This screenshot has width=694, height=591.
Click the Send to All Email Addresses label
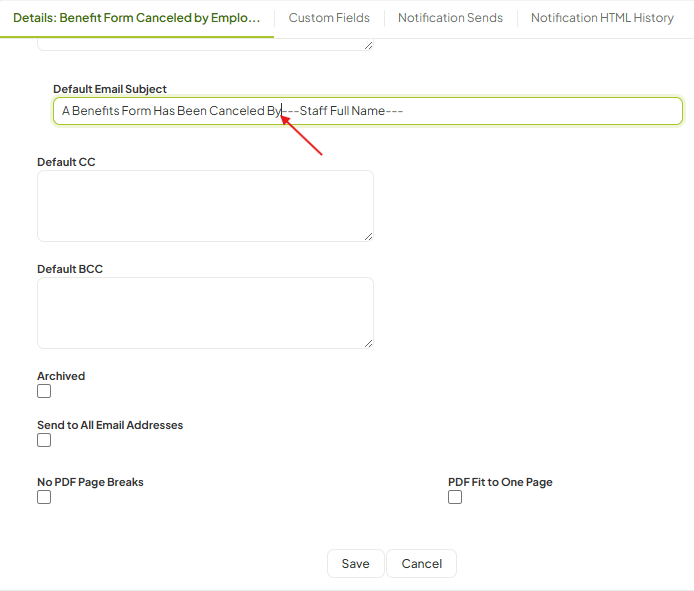pyautogui.click(x=110, y=425)
